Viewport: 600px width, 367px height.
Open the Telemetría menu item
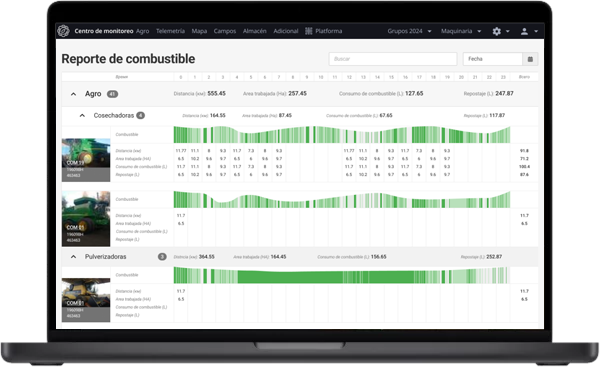170,31
